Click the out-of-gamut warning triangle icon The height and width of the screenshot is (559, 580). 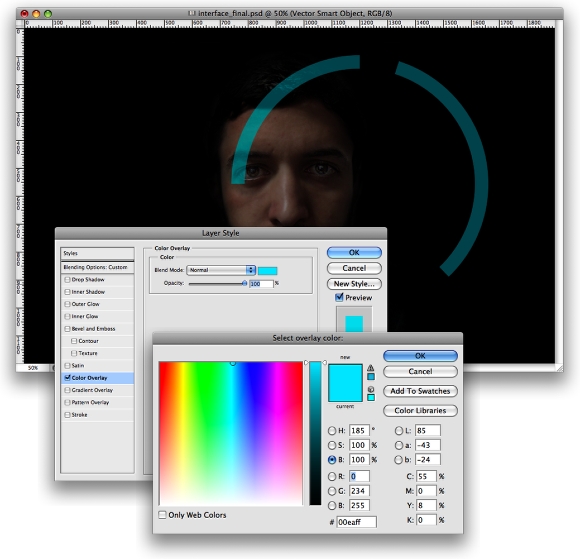pyautogui.click(x=370, y=368)
